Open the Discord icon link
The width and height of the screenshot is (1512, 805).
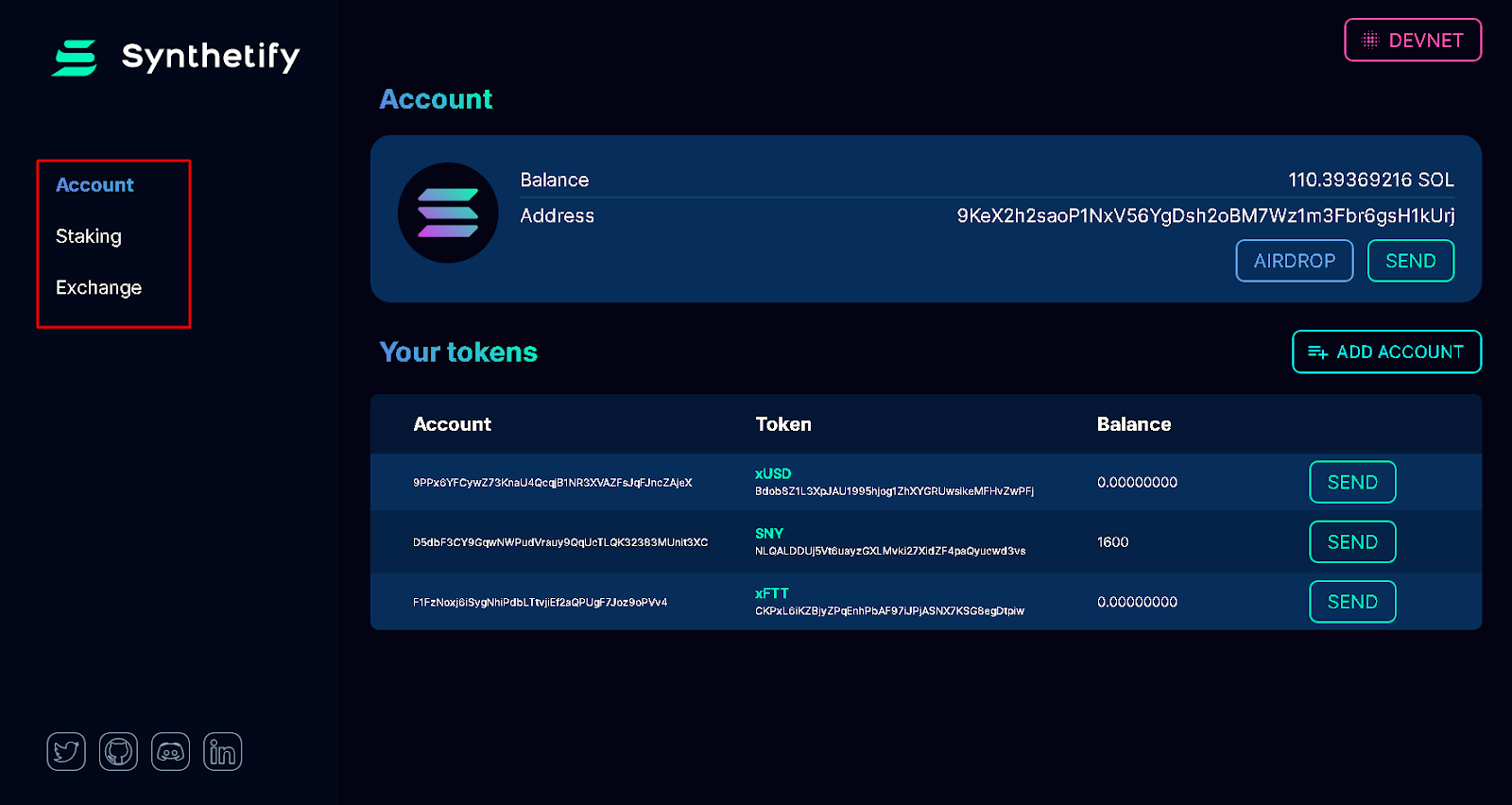click(170, 752)
